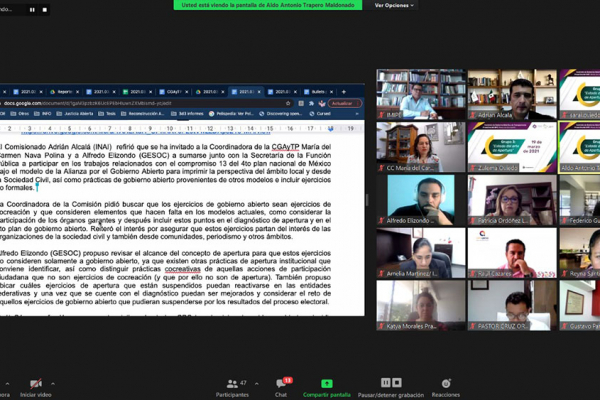The height and width of the screenshot is (400, 600).
Task: Click the blue hyperlink above first paragraph
Action: pyautogui.click(x=145, y=133)
